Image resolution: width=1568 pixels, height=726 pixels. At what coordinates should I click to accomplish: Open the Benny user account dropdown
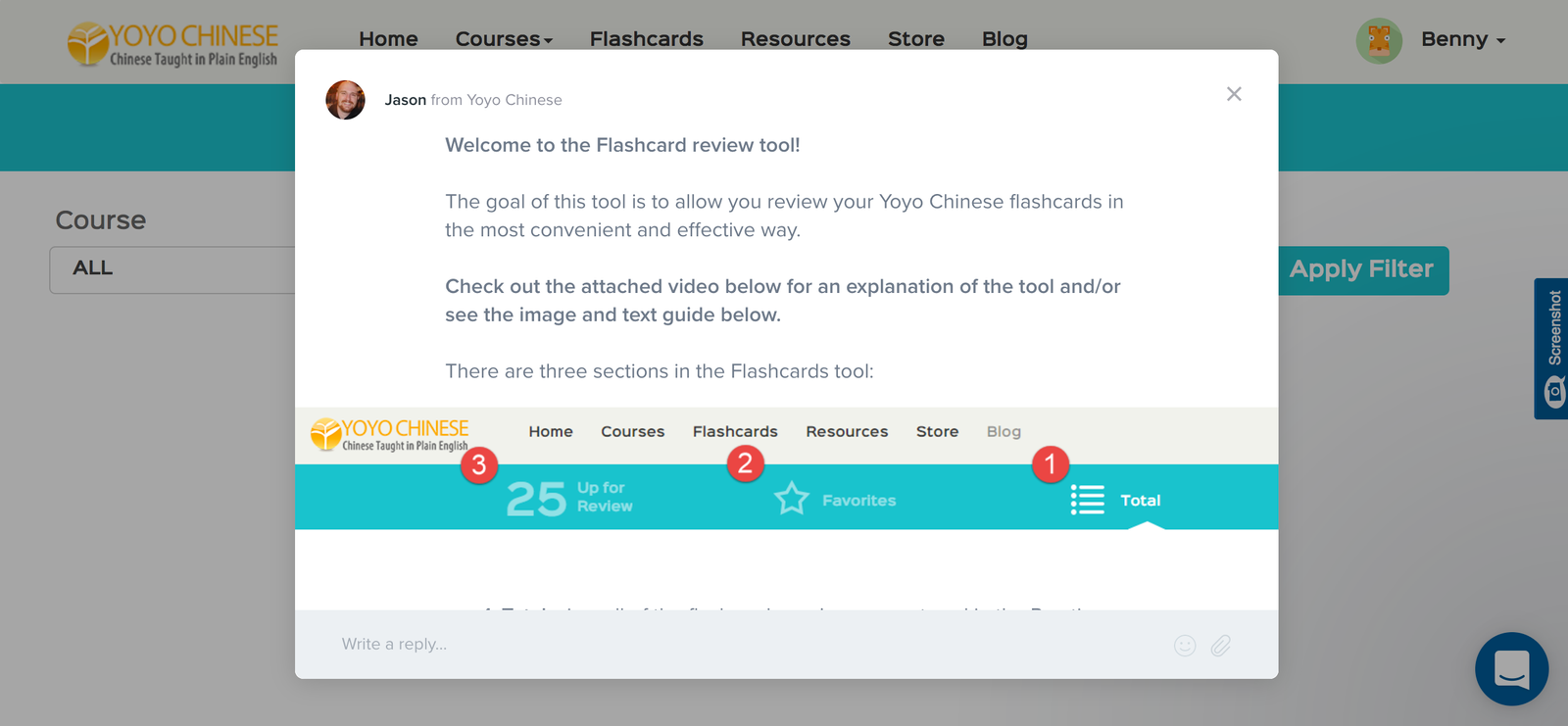click(1462, 40)
